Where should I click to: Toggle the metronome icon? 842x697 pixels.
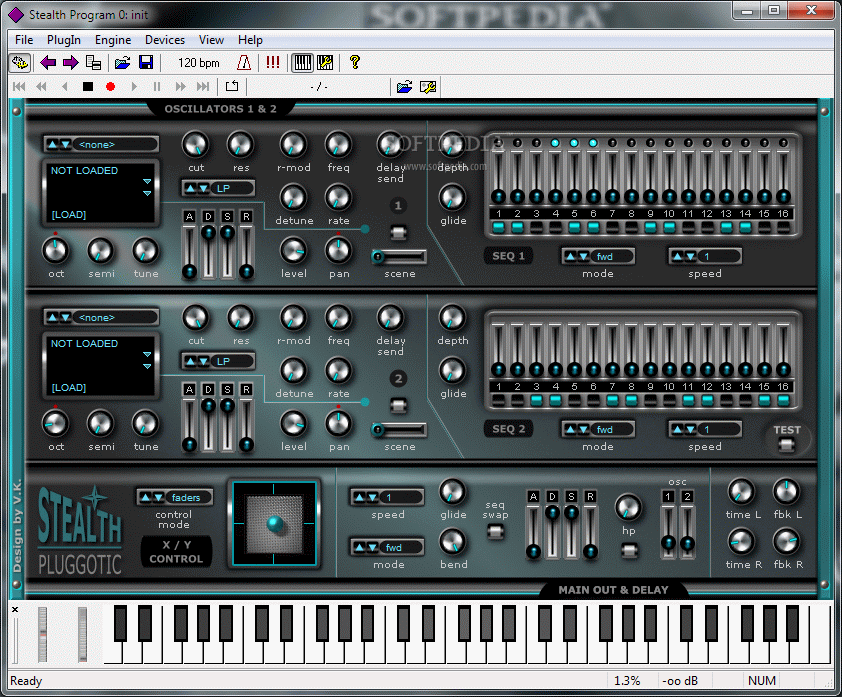244,63
